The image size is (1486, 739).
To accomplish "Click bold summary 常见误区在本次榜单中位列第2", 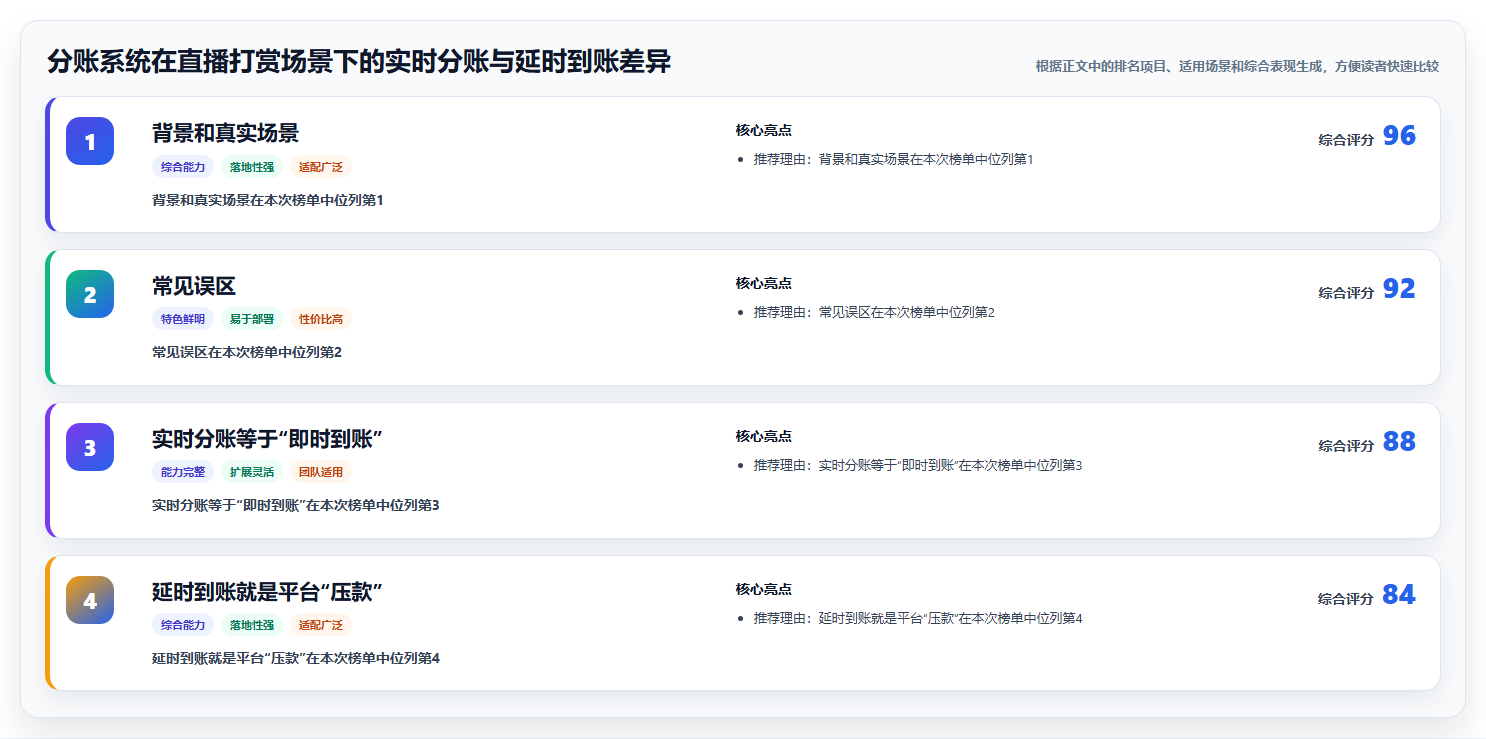I will pos(247,352).
